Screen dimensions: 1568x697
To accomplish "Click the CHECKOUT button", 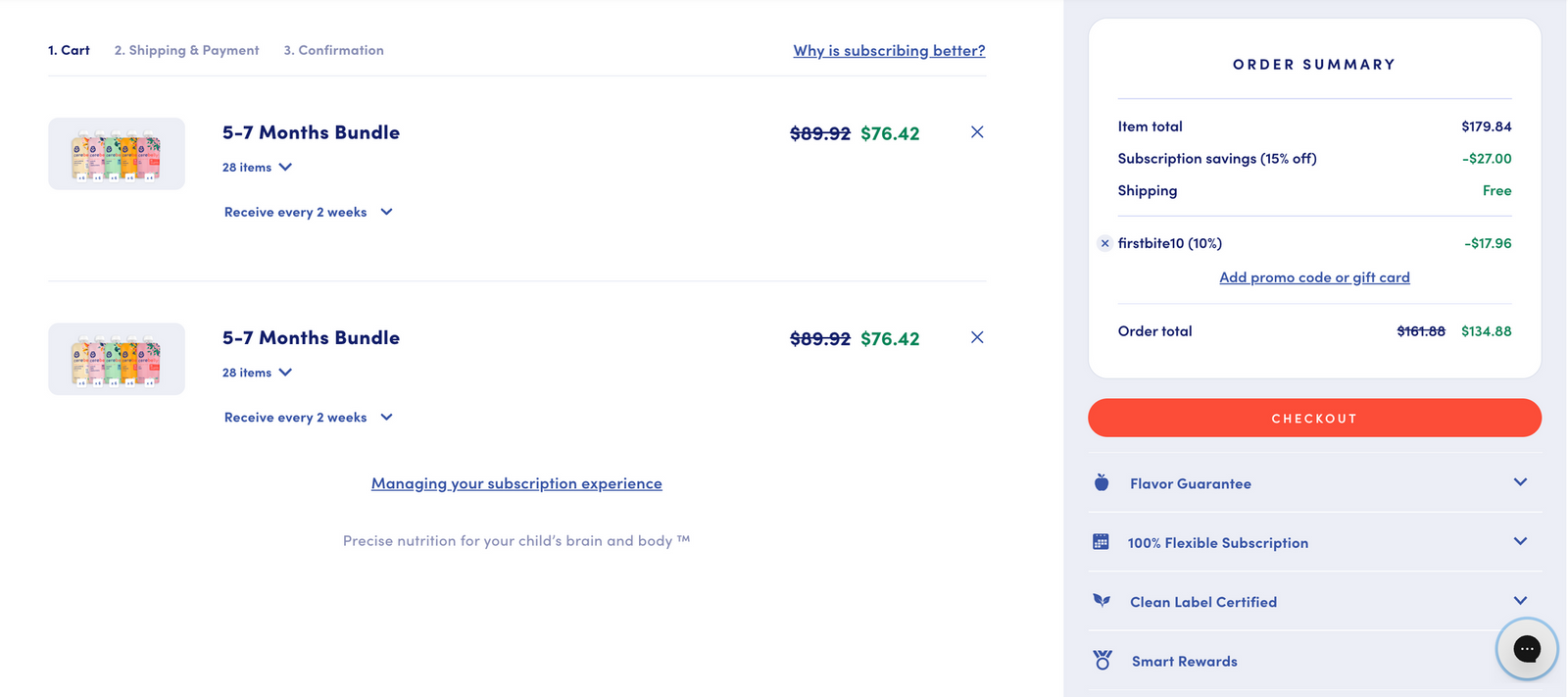I will coord(1313,418).
